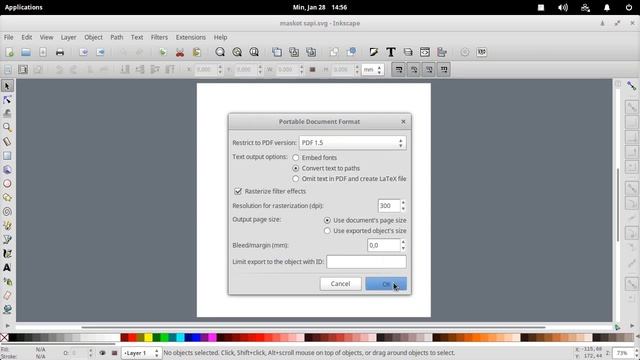Select the 3D Box tool

click(x=7, y=169)
